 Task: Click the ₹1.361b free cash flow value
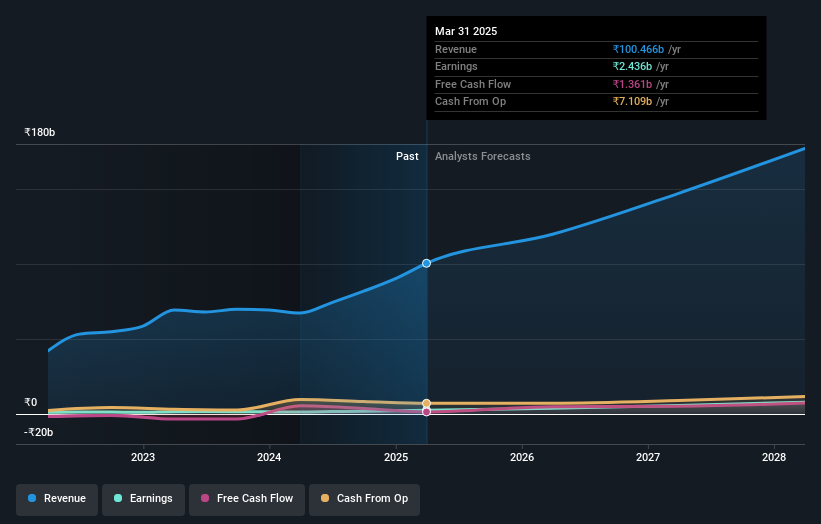[x=633, y=84]
